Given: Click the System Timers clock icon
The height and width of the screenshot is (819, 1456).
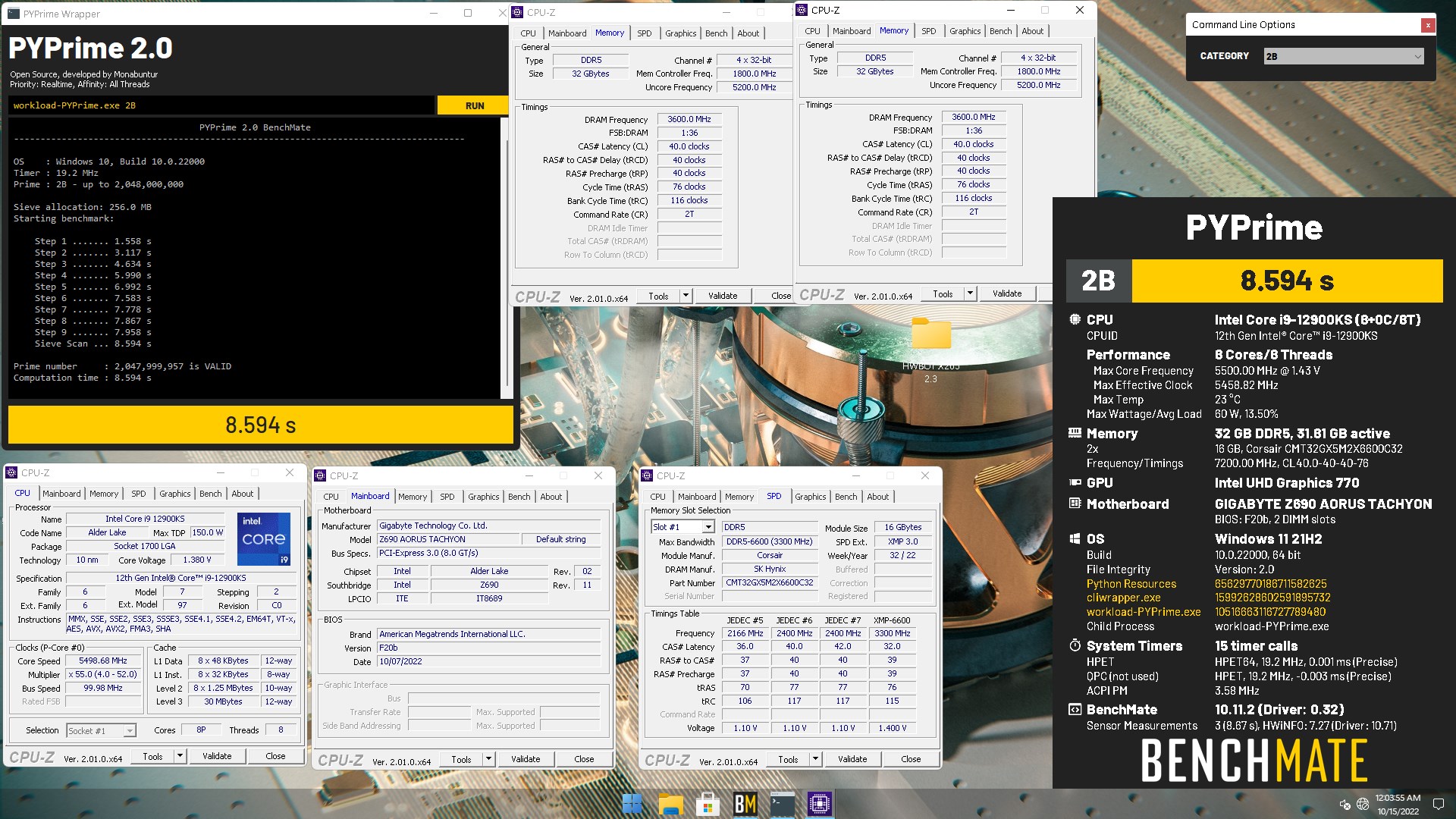Looking at the screenshot, I should click(x=1075, y=645).
